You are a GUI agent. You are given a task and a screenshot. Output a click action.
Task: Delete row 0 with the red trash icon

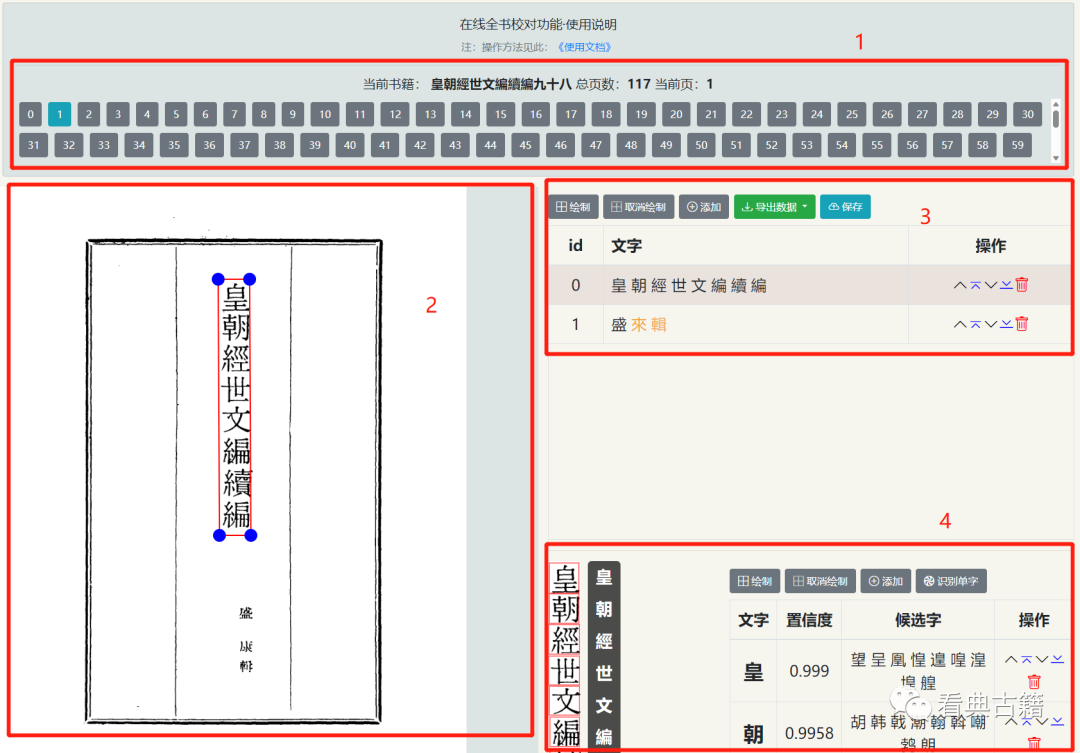tap(1021, 285)
